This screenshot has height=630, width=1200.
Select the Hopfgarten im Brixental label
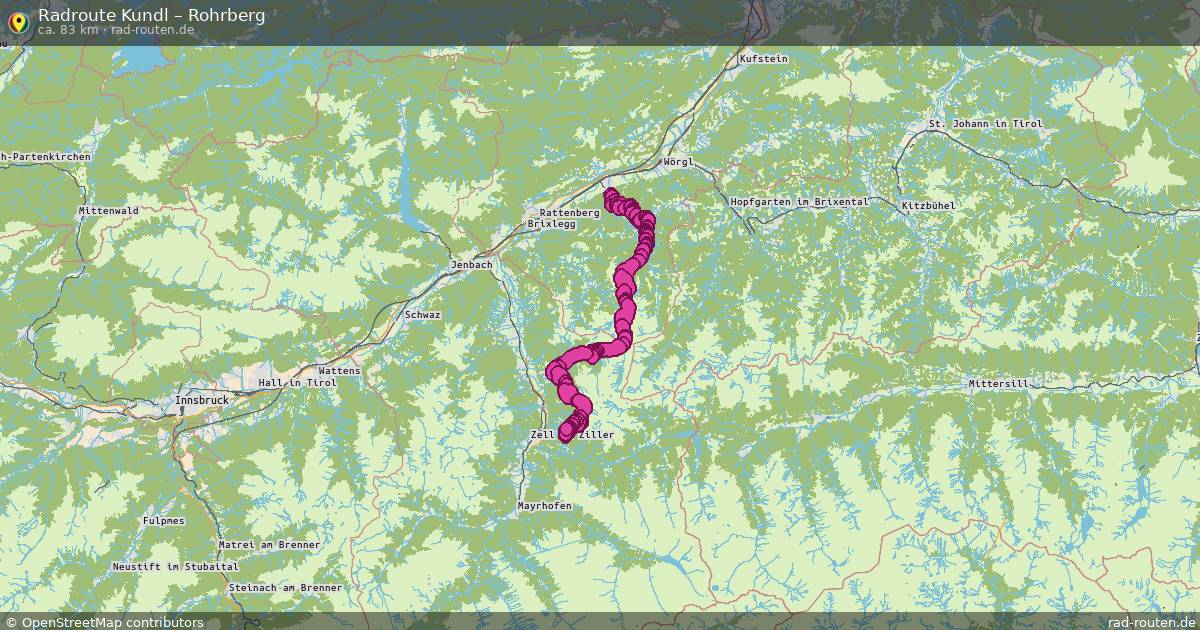[x=799, y=202]
